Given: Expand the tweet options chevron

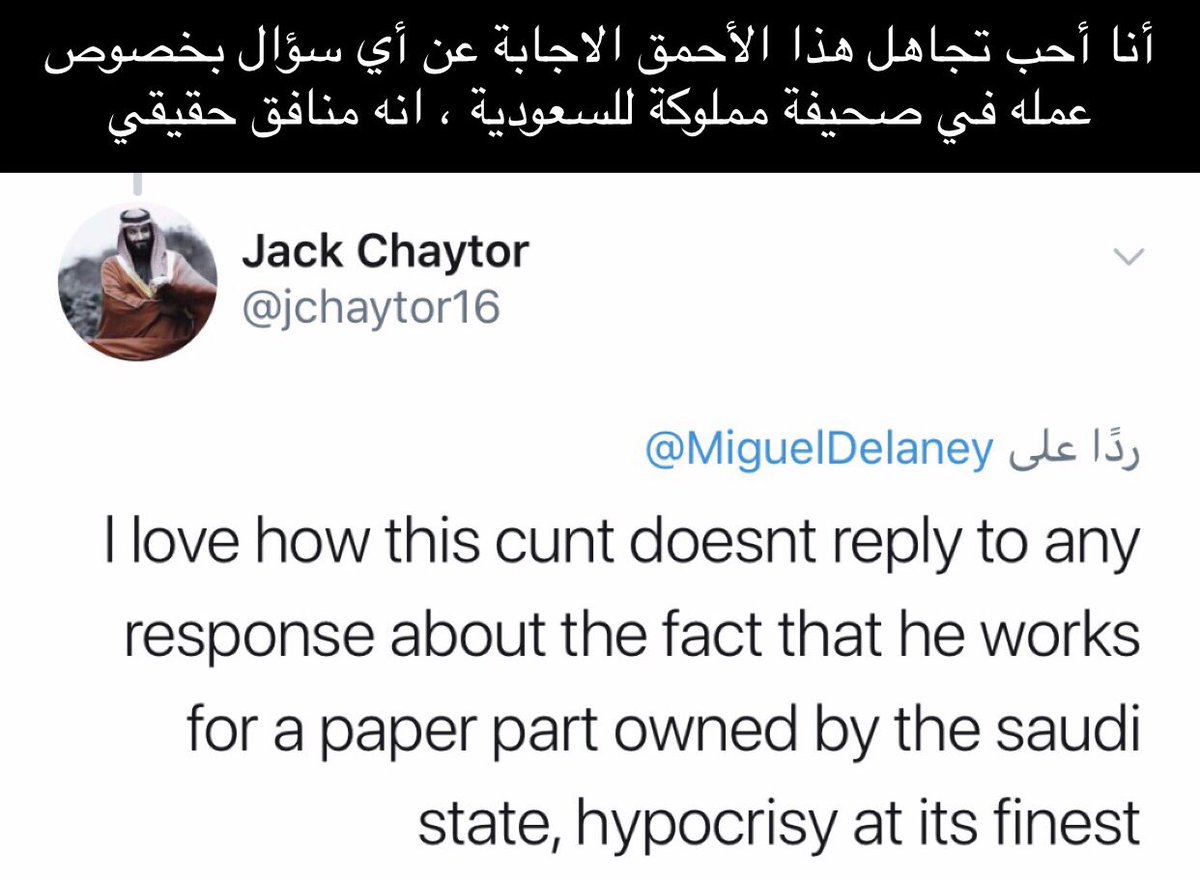Looking at the screenshot, I should (x=1128, y=258).
